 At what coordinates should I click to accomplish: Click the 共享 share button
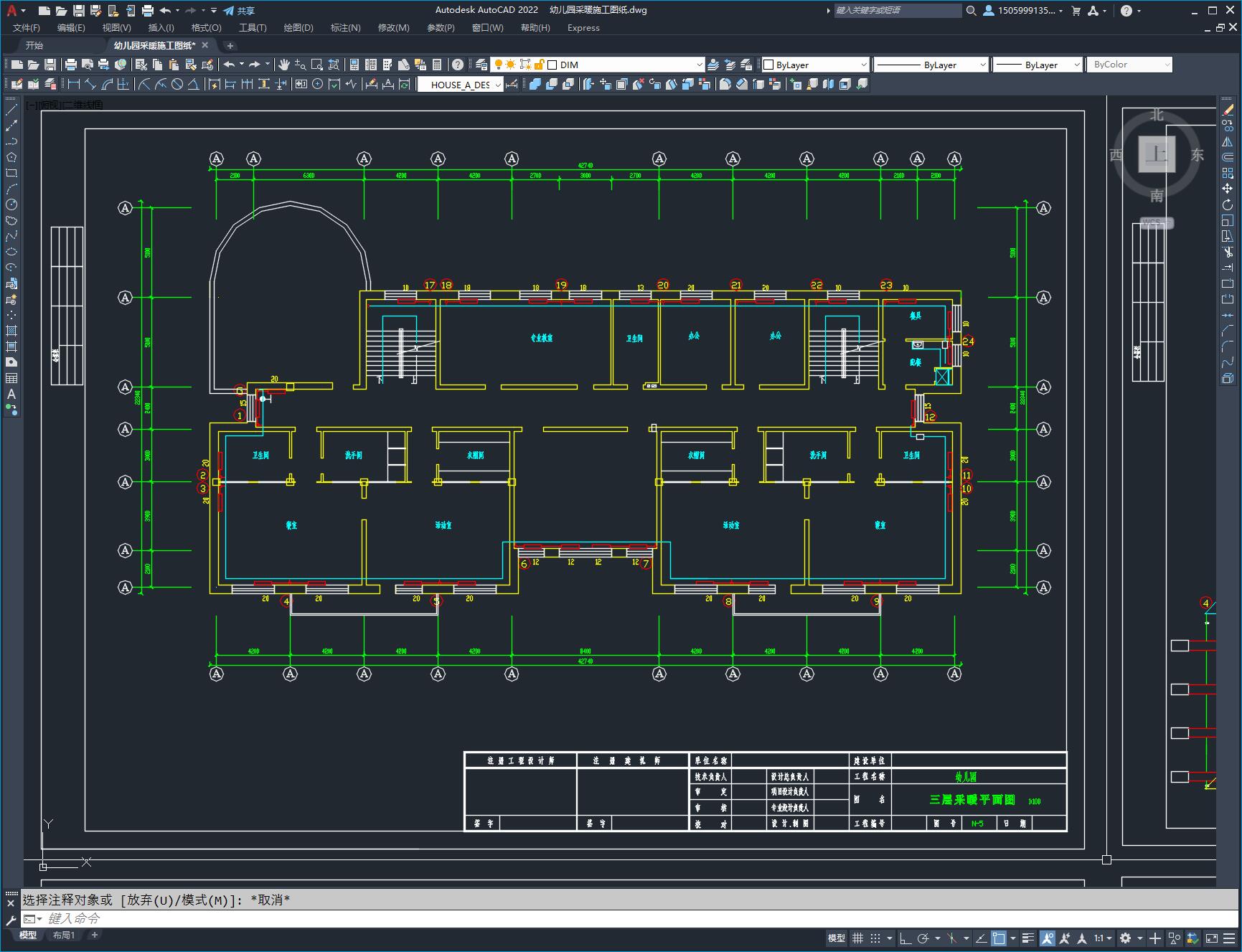point(239,11)
